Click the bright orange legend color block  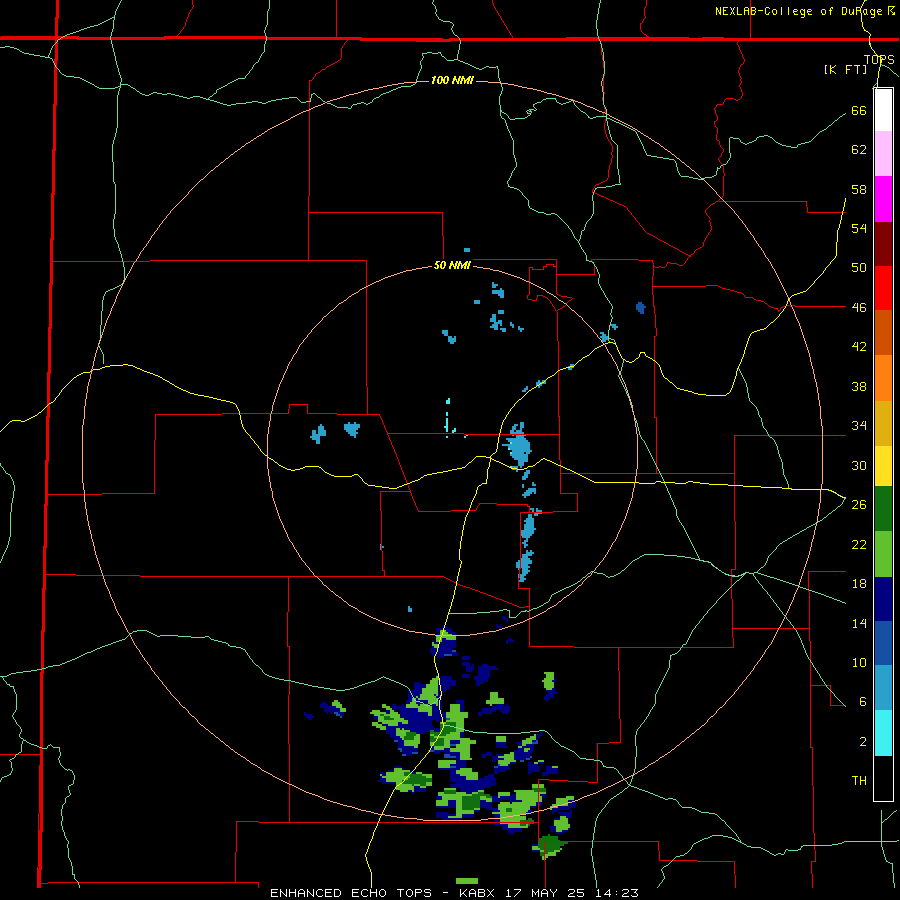[x=883, y=378]
